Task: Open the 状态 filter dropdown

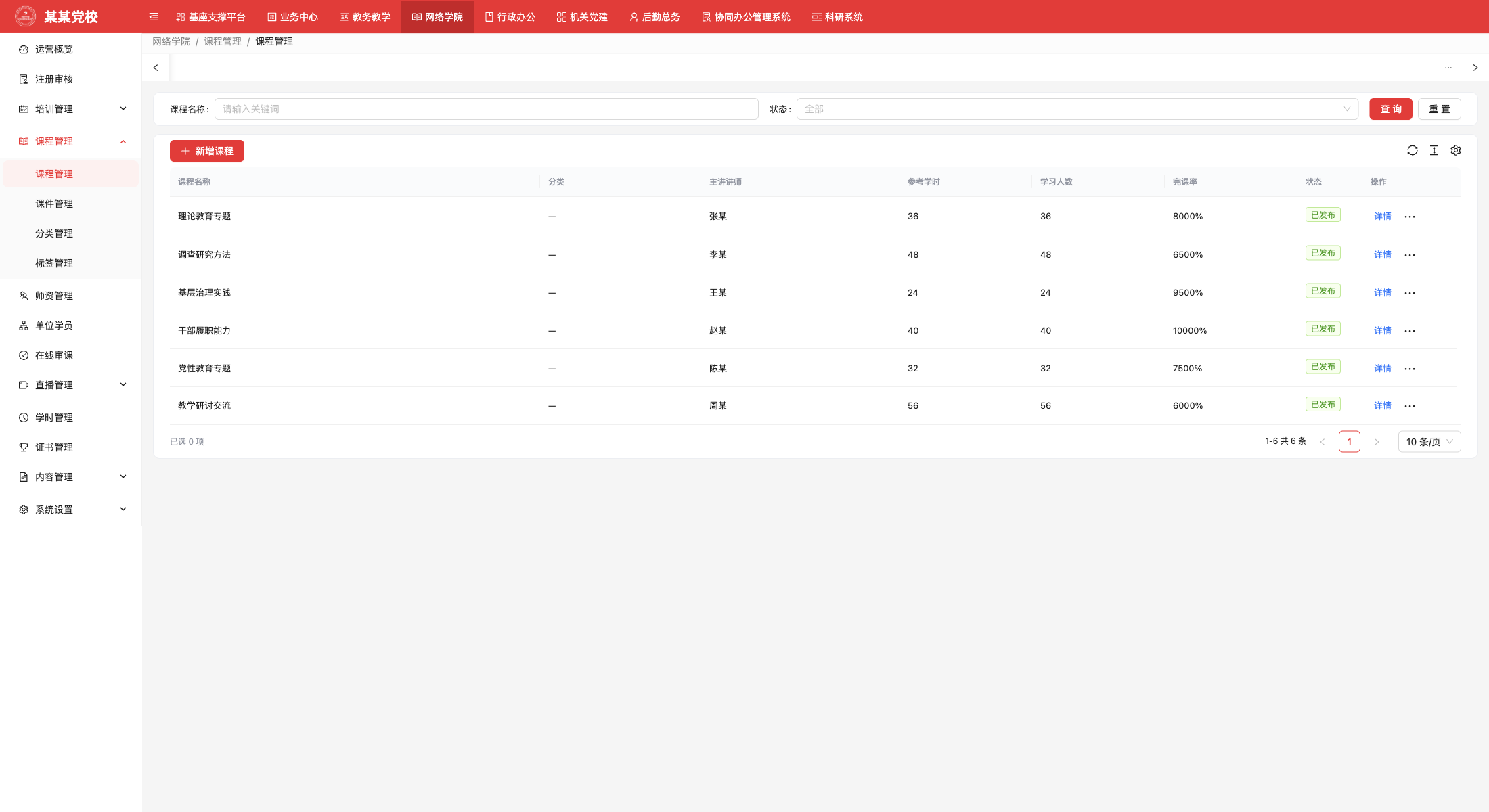Action: click(x=1077, y=109)
